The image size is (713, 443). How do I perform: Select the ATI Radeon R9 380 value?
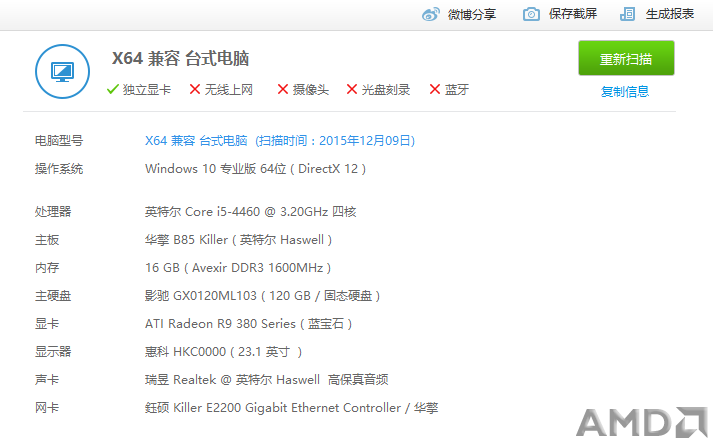pyautogui.click(x=248, y=324)
